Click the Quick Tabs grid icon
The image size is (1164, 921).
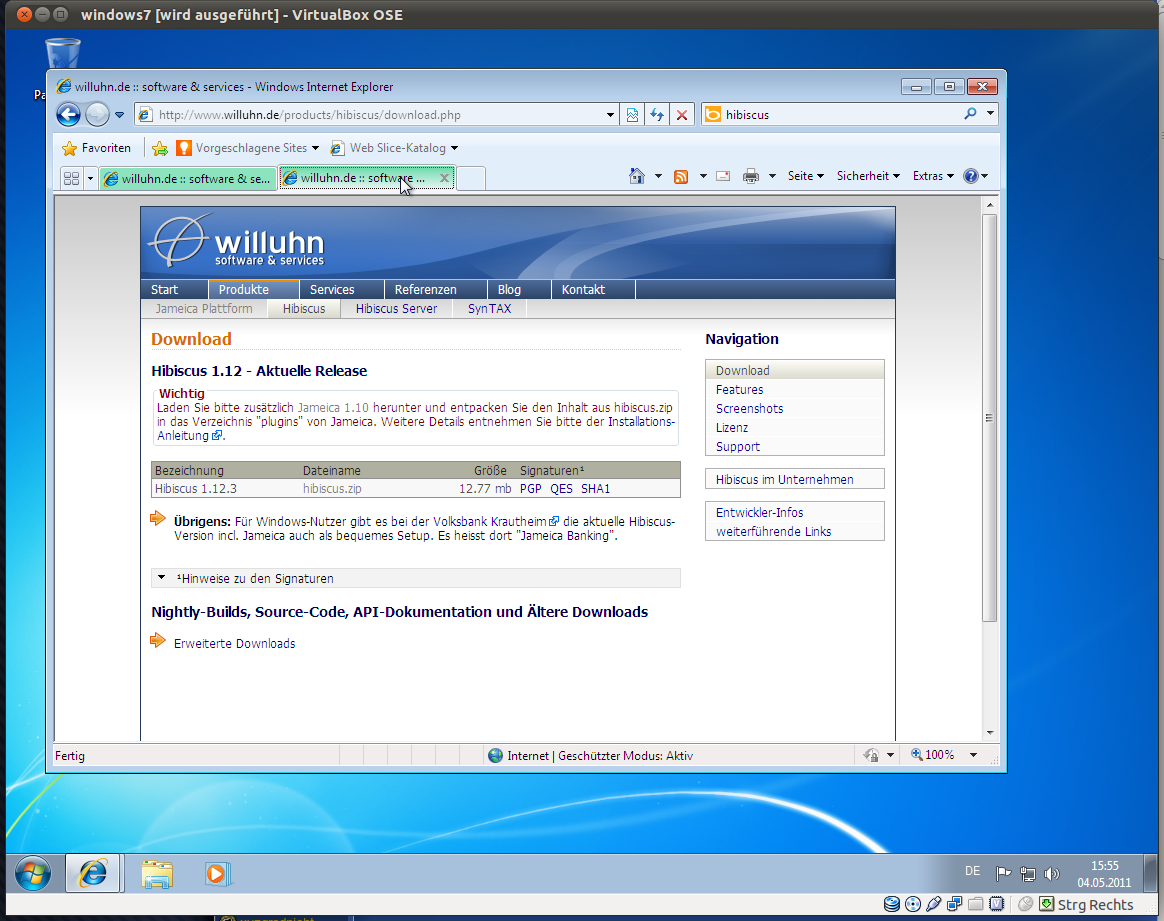(x=71, y=178)
